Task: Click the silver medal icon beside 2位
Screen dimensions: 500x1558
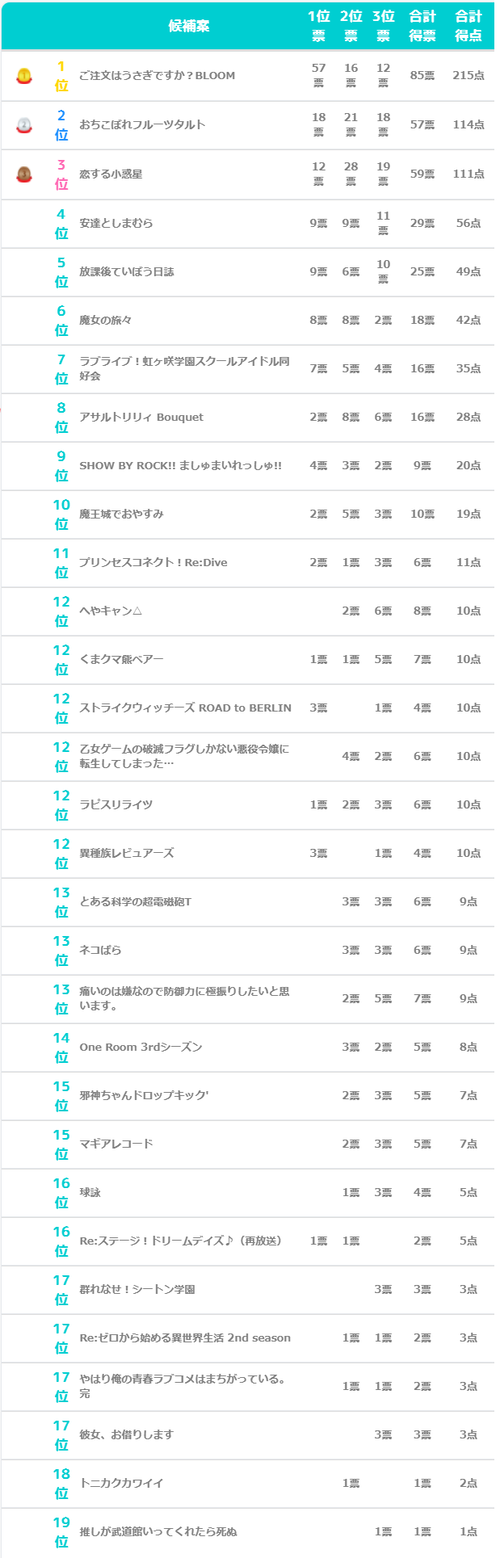Action: (x=25, y=125)
